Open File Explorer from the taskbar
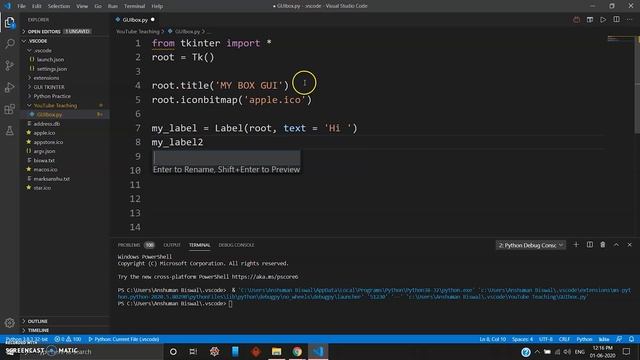Screen dimensions: 640x360 [x=276, y=351]
